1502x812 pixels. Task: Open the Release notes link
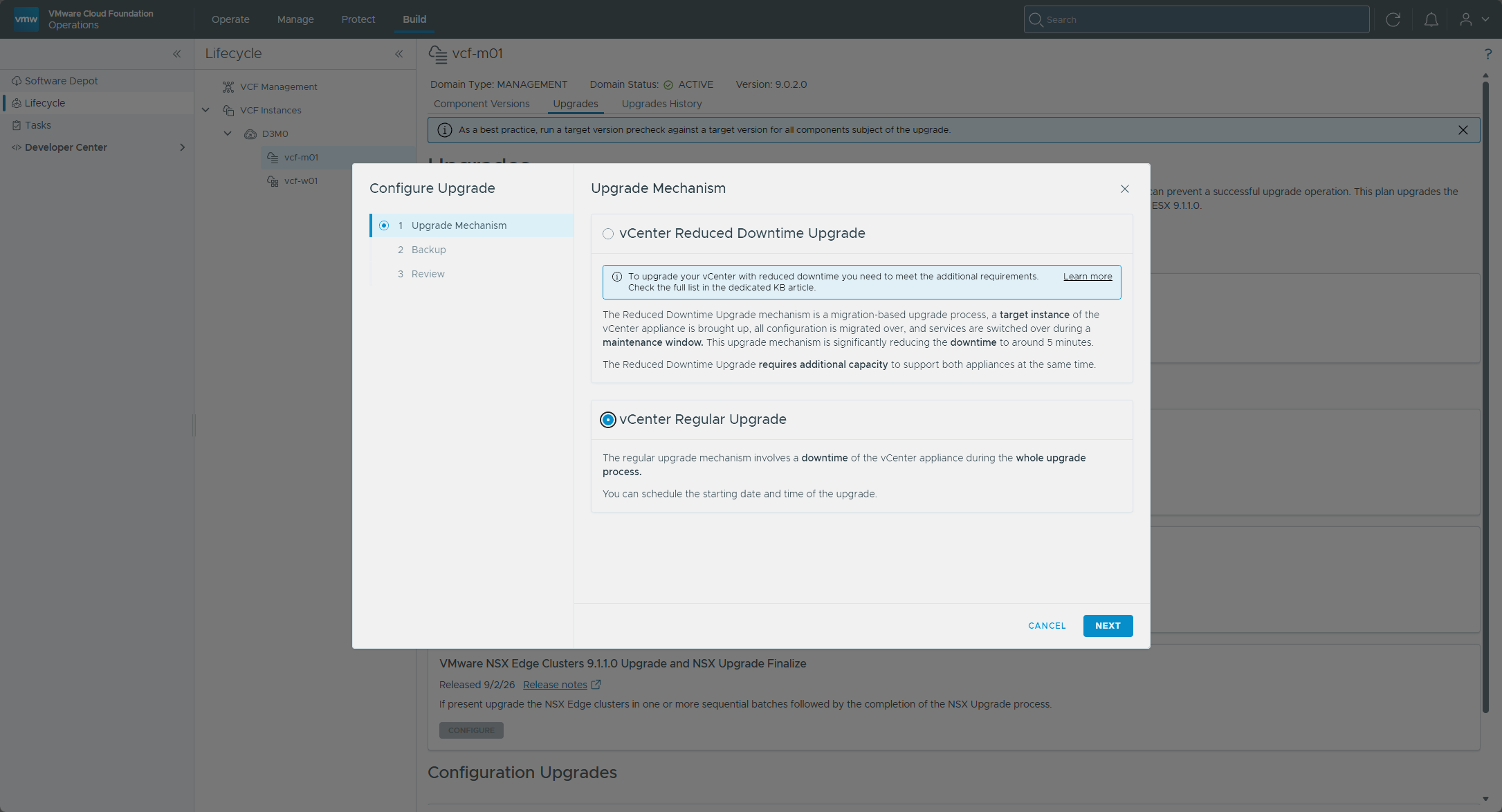pyautogui.click(x=555, y=685)
